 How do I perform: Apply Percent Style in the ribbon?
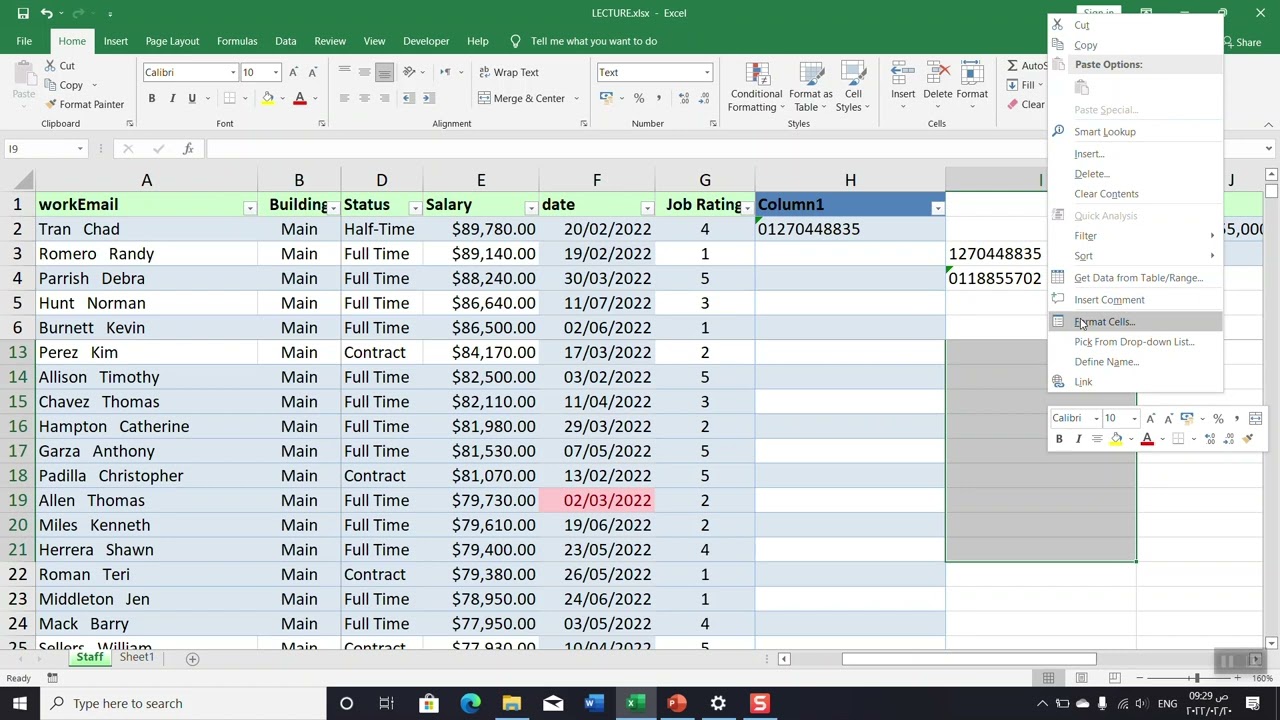pyautogui.click(x=638, y=98)
